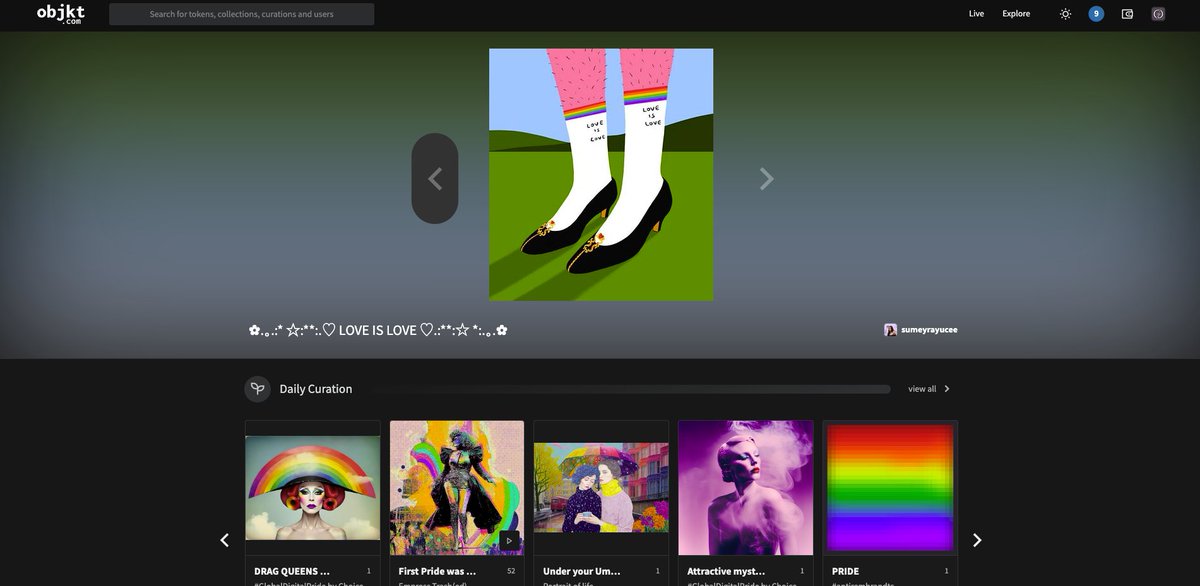Open the Explore menu

[1016, 14]
